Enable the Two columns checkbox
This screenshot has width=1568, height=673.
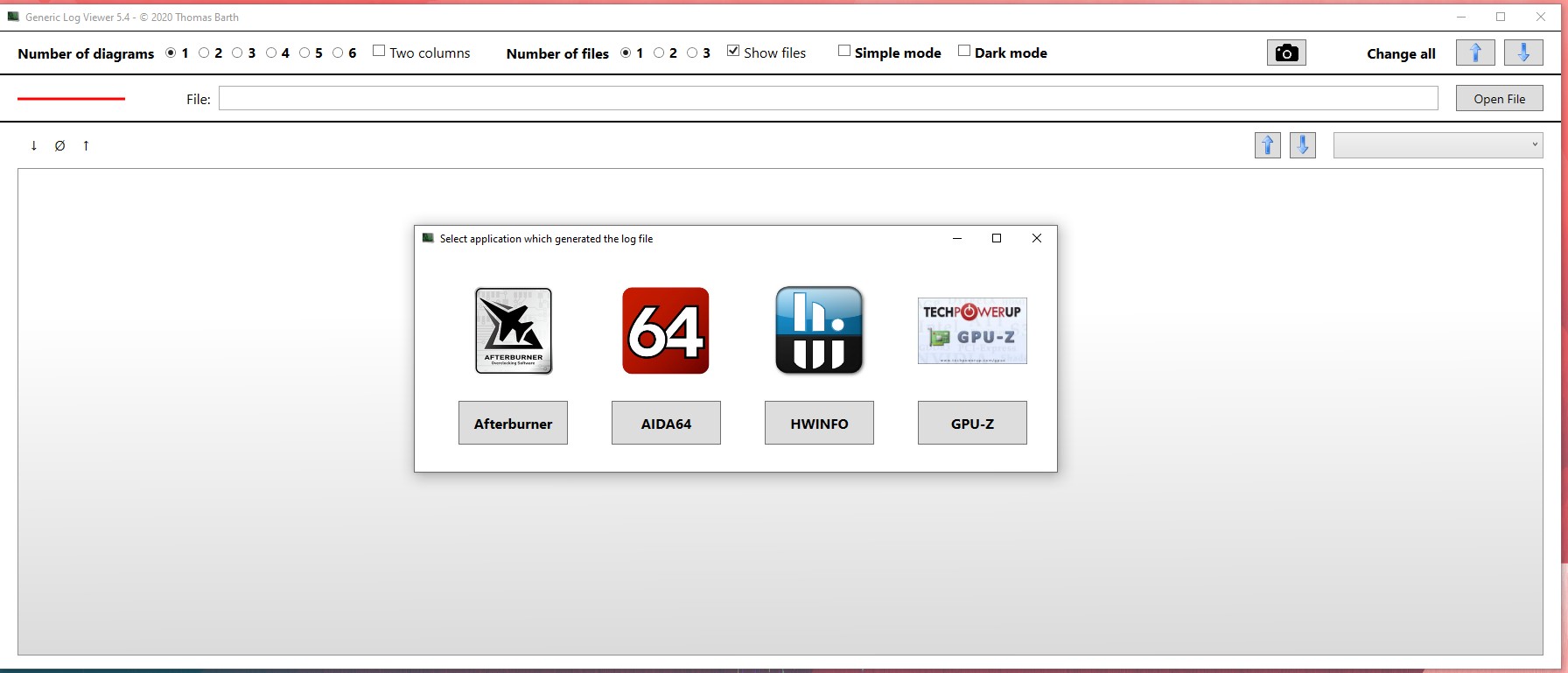379,51
